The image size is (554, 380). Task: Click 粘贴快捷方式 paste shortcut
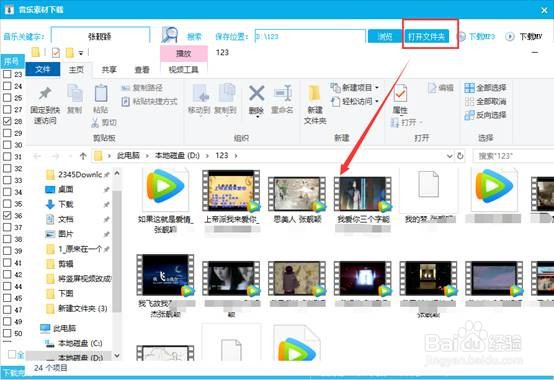(149, 102)
